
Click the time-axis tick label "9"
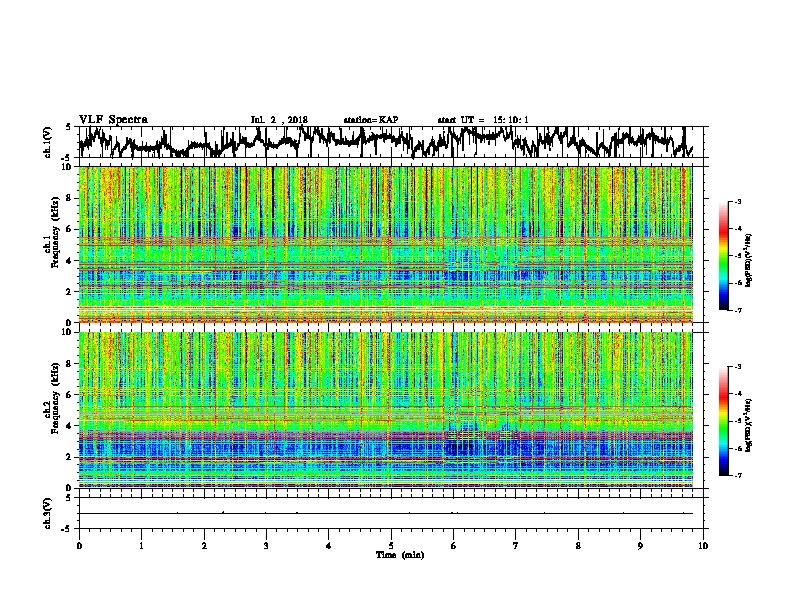pos(640,546)
